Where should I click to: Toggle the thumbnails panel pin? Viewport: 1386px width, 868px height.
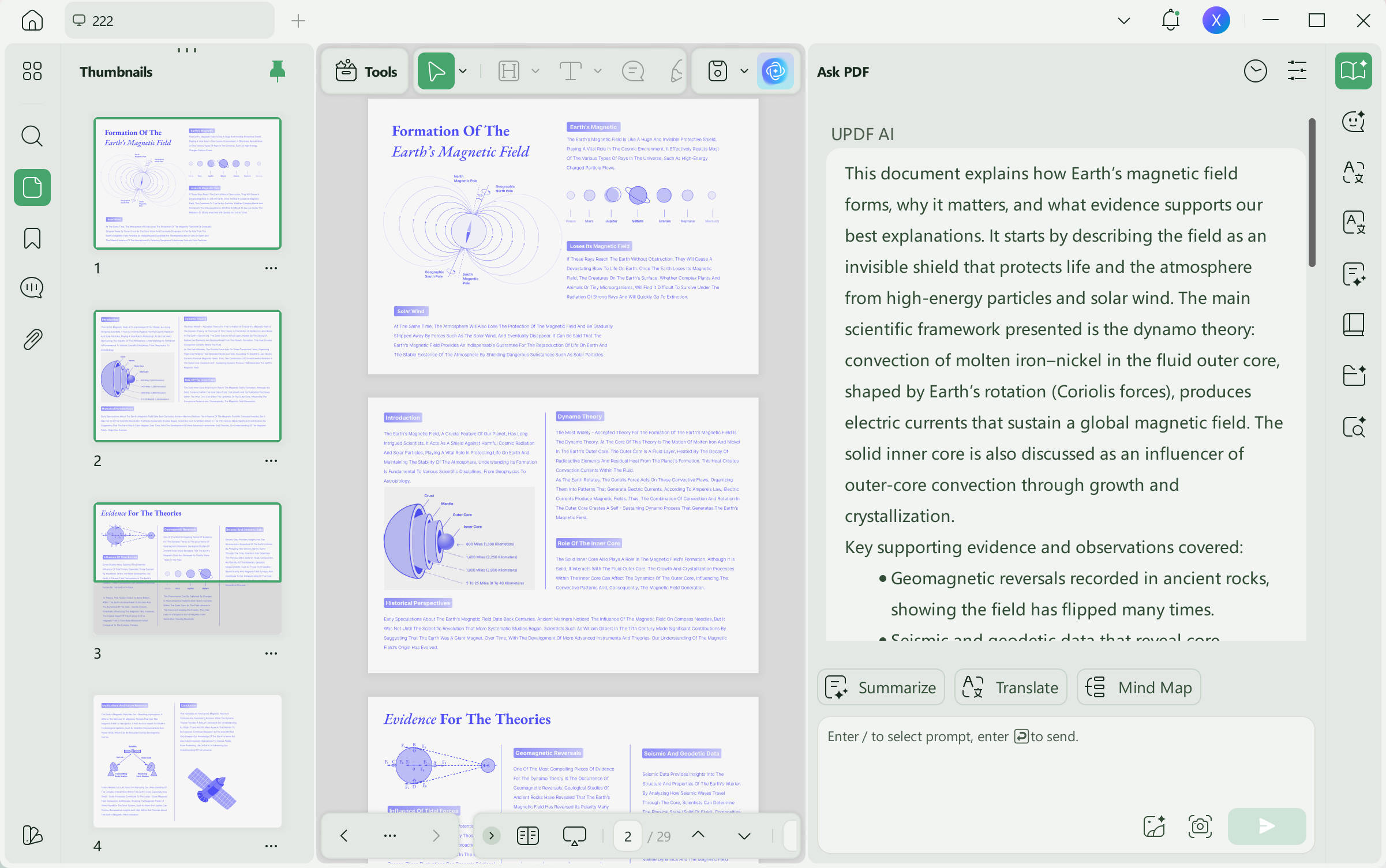[x=278, y=71]
